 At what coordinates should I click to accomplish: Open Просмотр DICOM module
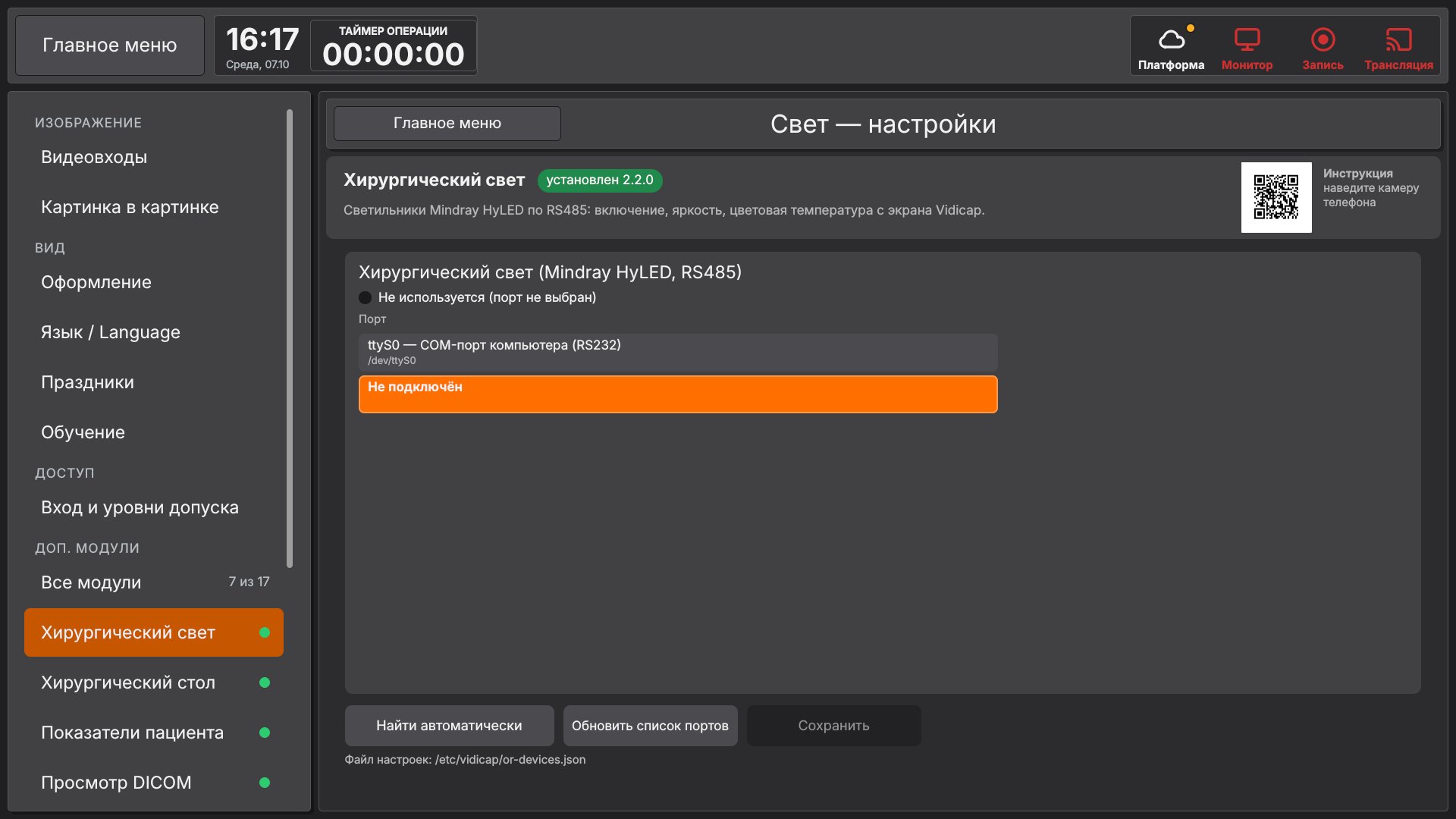point(154,783)
